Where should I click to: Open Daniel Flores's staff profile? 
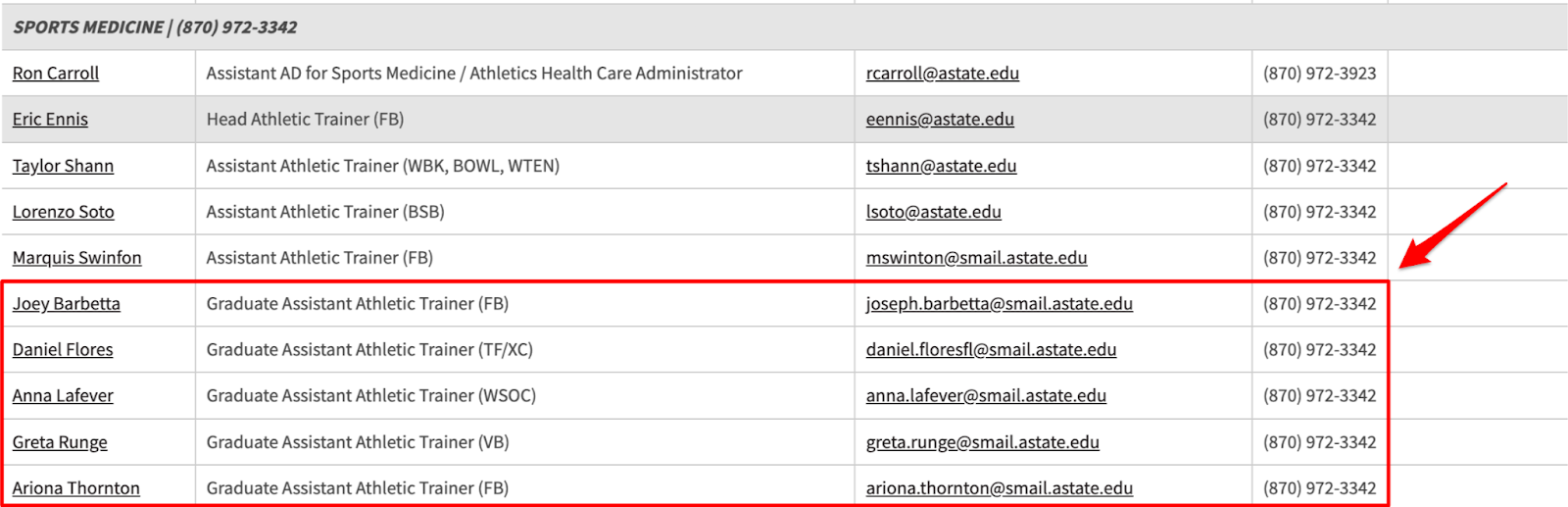tap(63, 350)
